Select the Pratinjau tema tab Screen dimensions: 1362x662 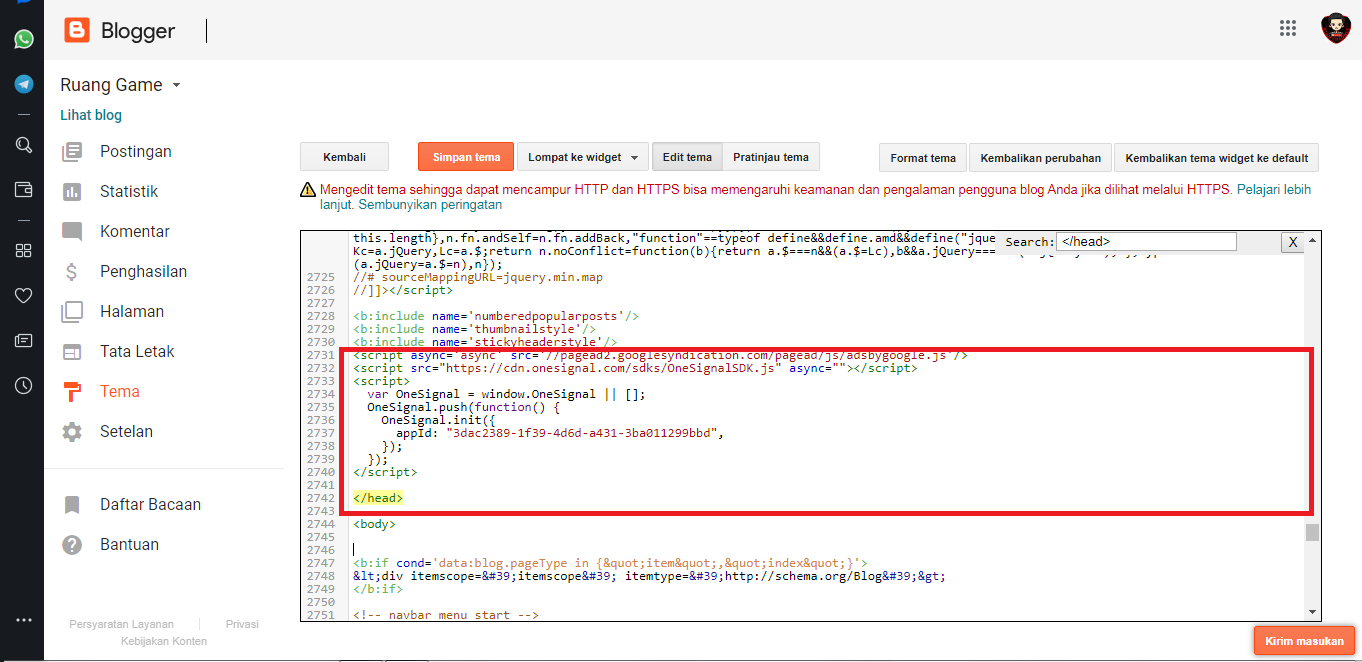[770, 157]
